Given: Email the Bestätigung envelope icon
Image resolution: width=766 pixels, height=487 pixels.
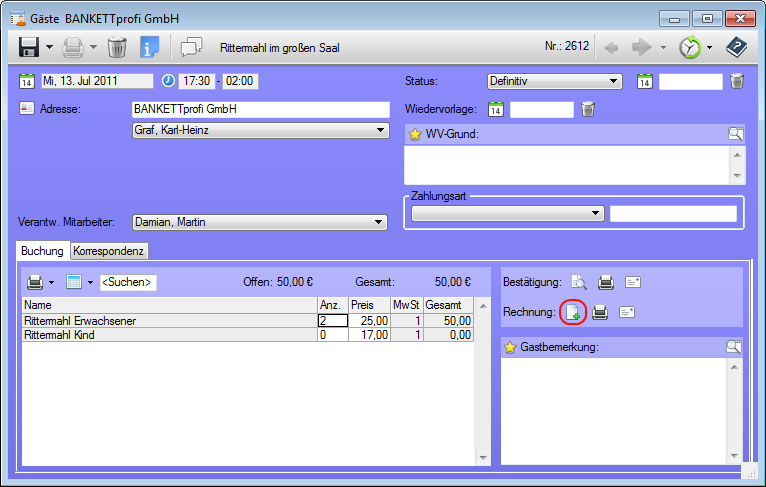Looking at the screenshot, I should 633,282.
